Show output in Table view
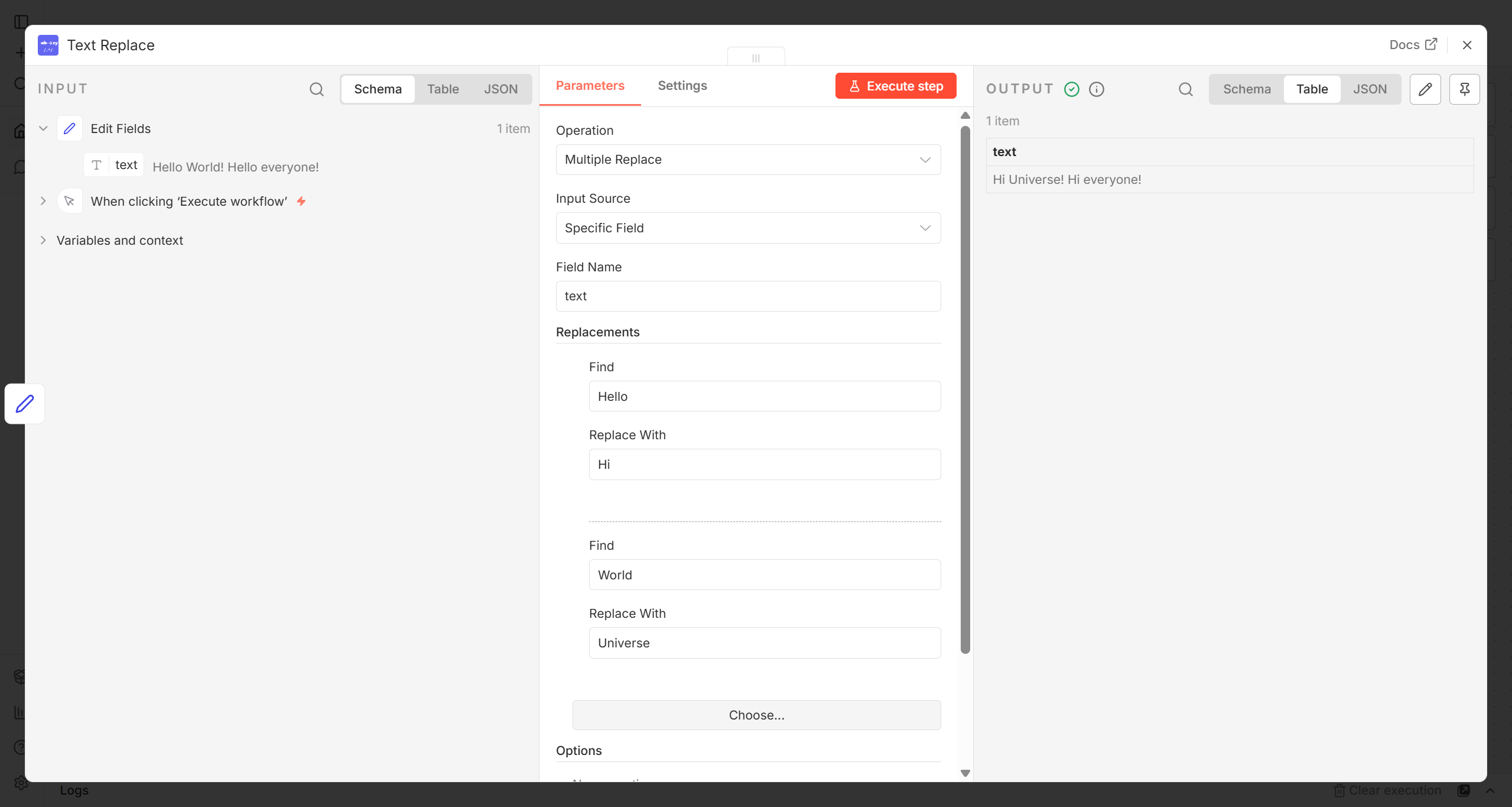This screenshot has height=807, width=1512. (x=1312, y=89)
